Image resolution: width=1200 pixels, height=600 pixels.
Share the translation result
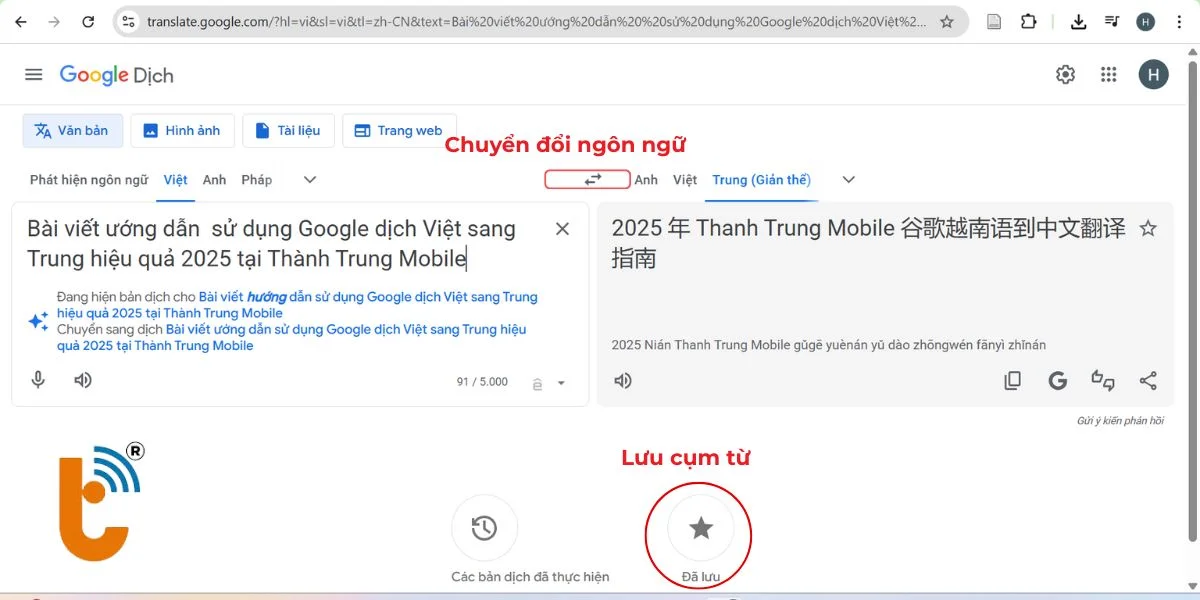tap(1148, 381)
